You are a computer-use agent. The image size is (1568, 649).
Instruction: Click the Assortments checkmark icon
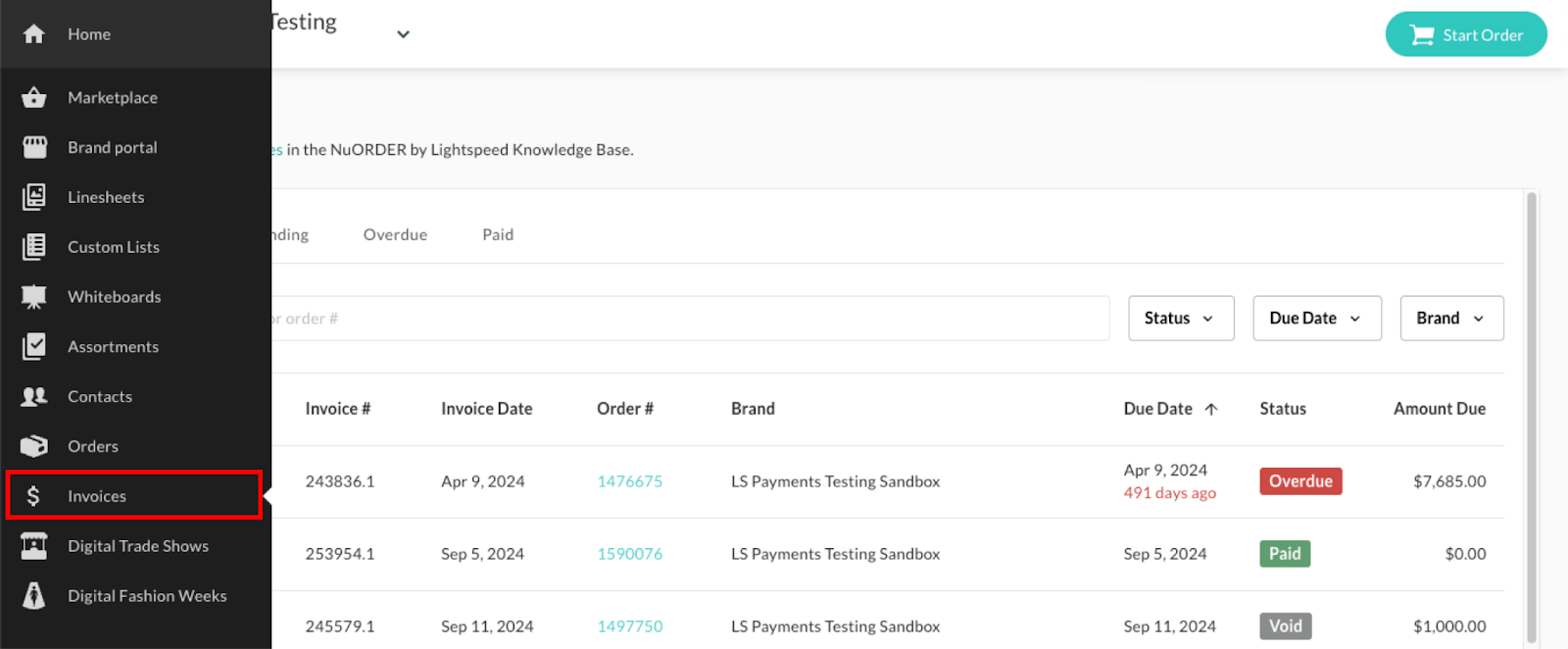34,346
